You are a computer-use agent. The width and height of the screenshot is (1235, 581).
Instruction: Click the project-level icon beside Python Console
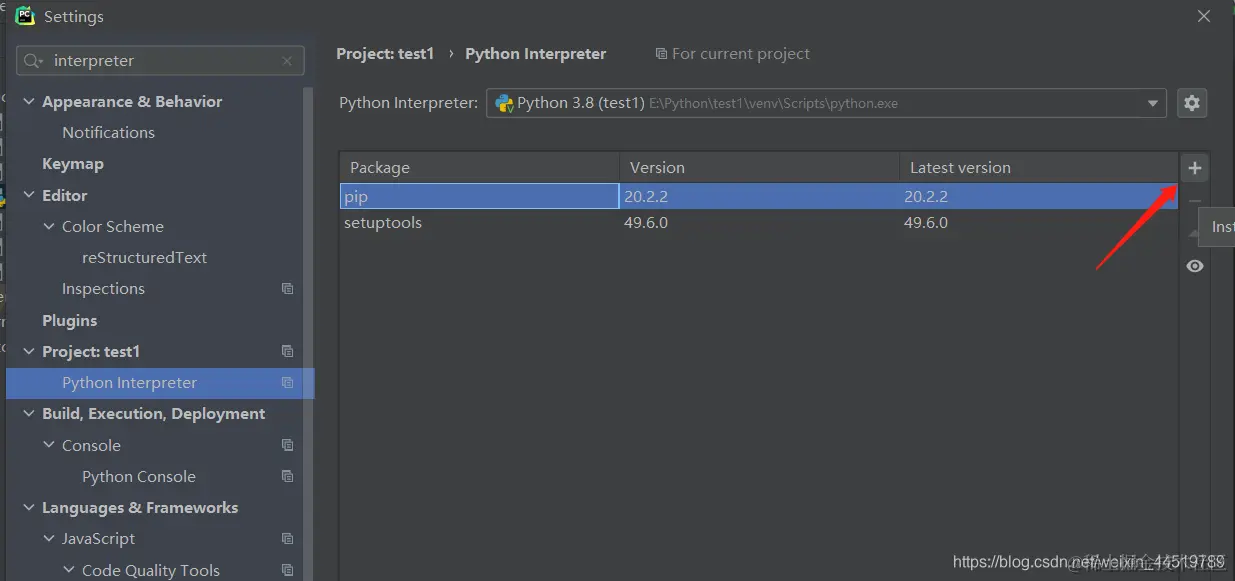click(288, 477)
